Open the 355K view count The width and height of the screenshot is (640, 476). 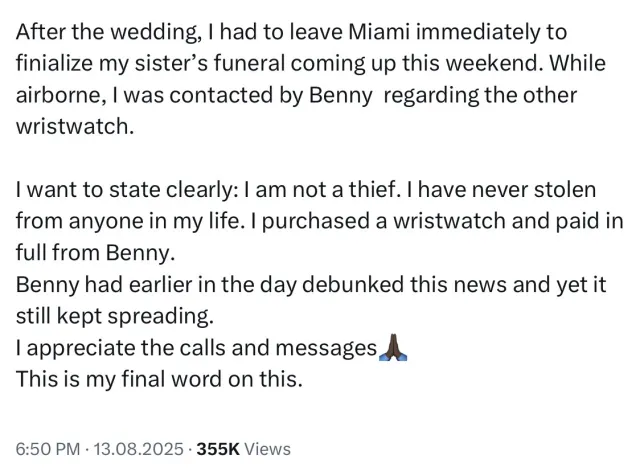(224, 449)
